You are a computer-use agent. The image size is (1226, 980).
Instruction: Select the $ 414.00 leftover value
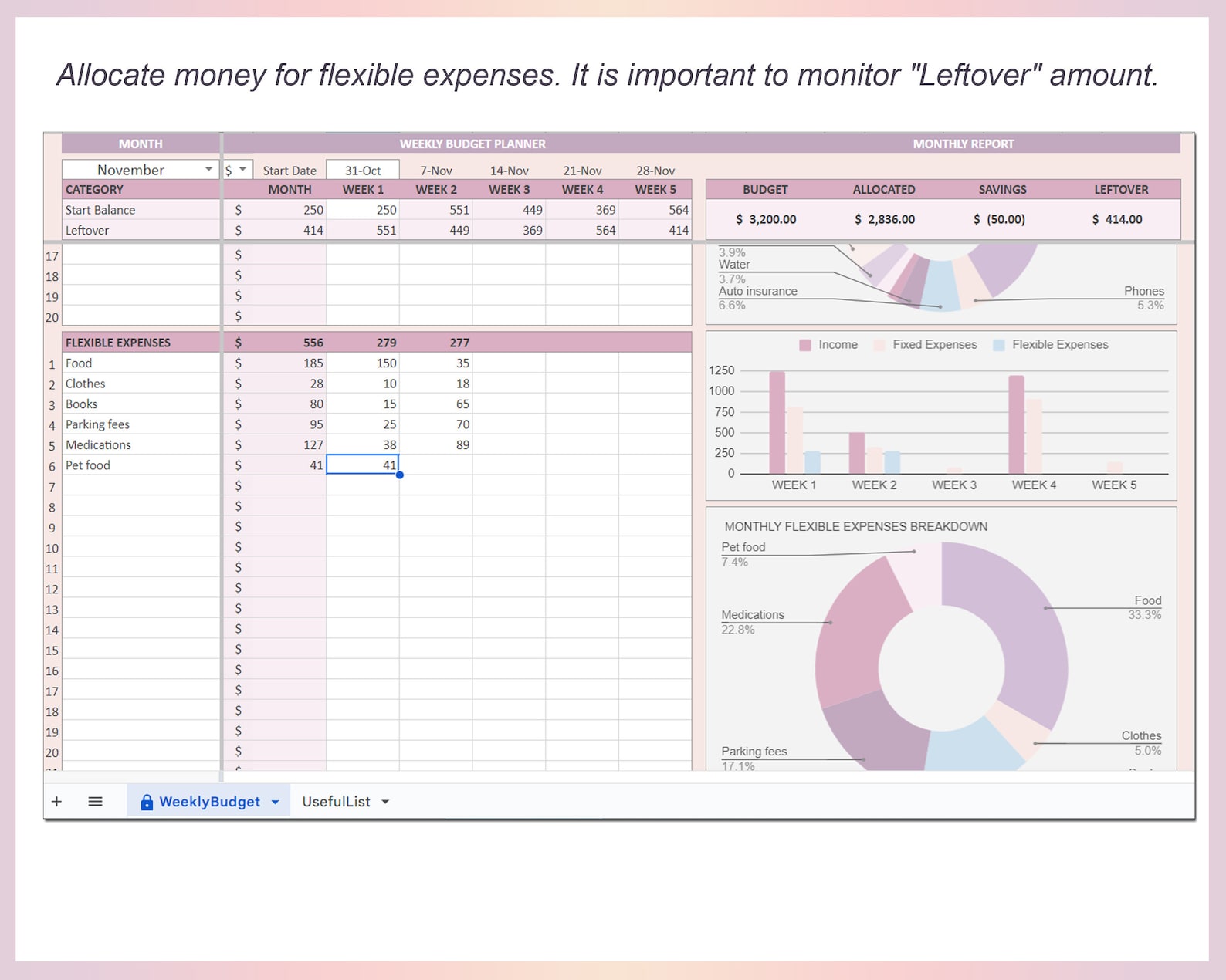coord(1117,219)
